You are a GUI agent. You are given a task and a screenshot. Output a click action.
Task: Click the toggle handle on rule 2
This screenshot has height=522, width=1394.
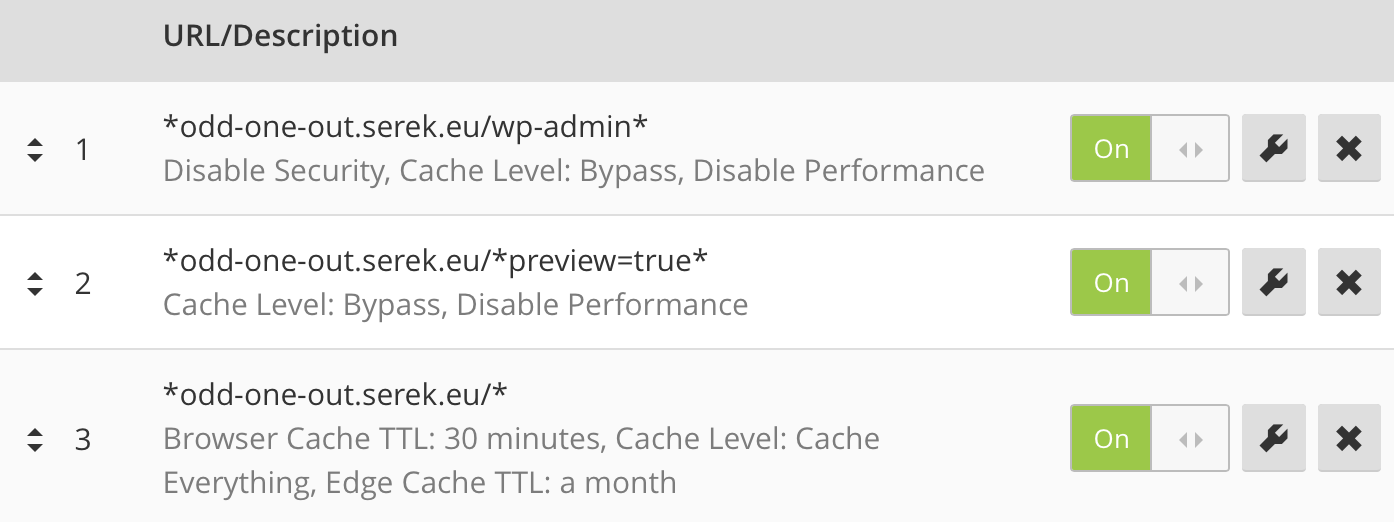pyautogui.click(x=1190, y=283)
